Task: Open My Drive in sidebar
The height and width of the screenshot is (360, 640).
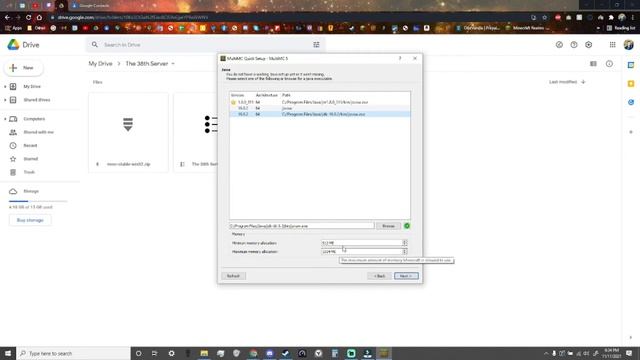Action: pos(32,87)
